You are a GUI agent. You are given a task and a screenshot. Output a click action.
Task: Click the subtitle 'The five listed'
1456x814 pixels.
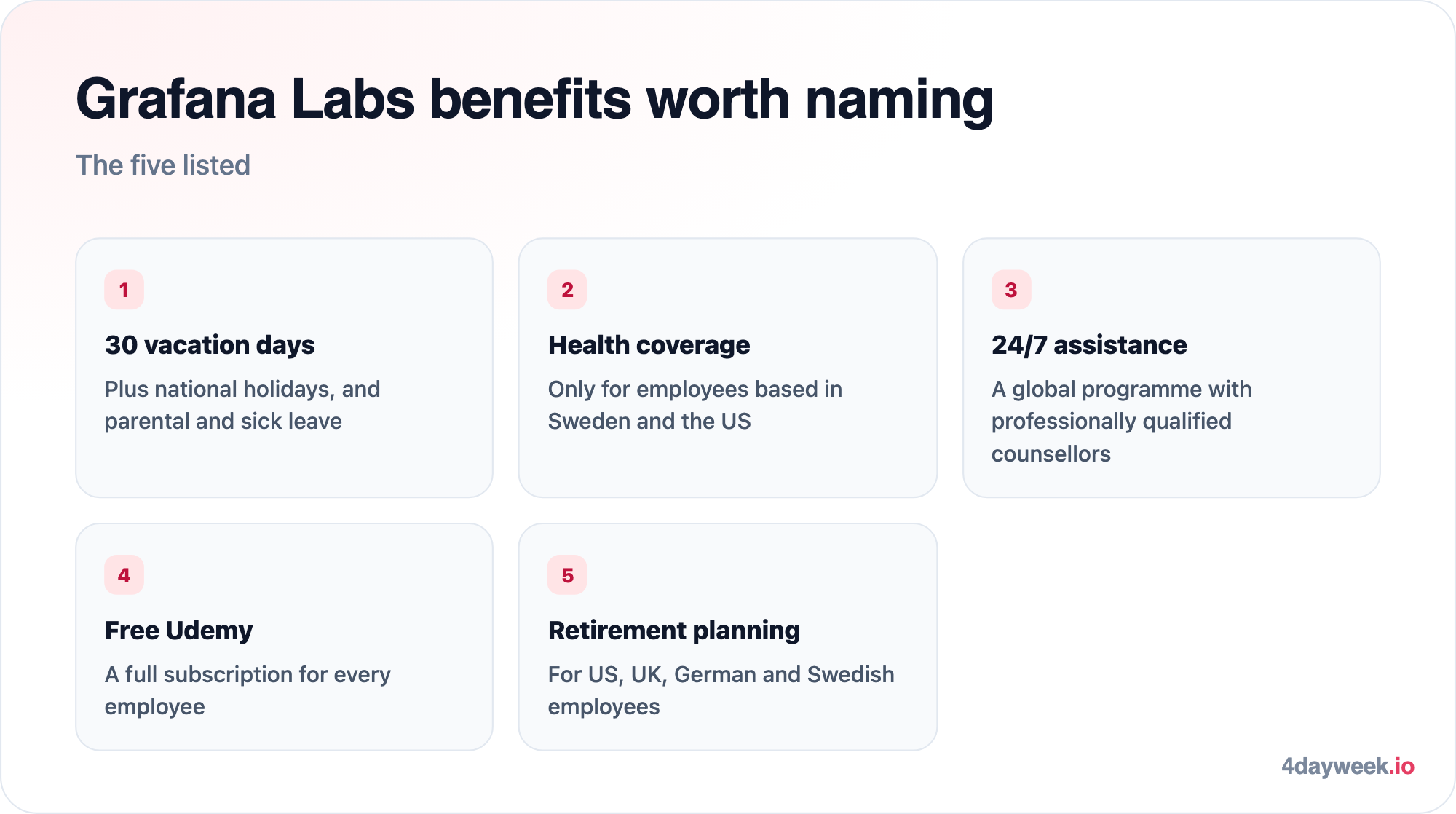[x=163, y=165]
